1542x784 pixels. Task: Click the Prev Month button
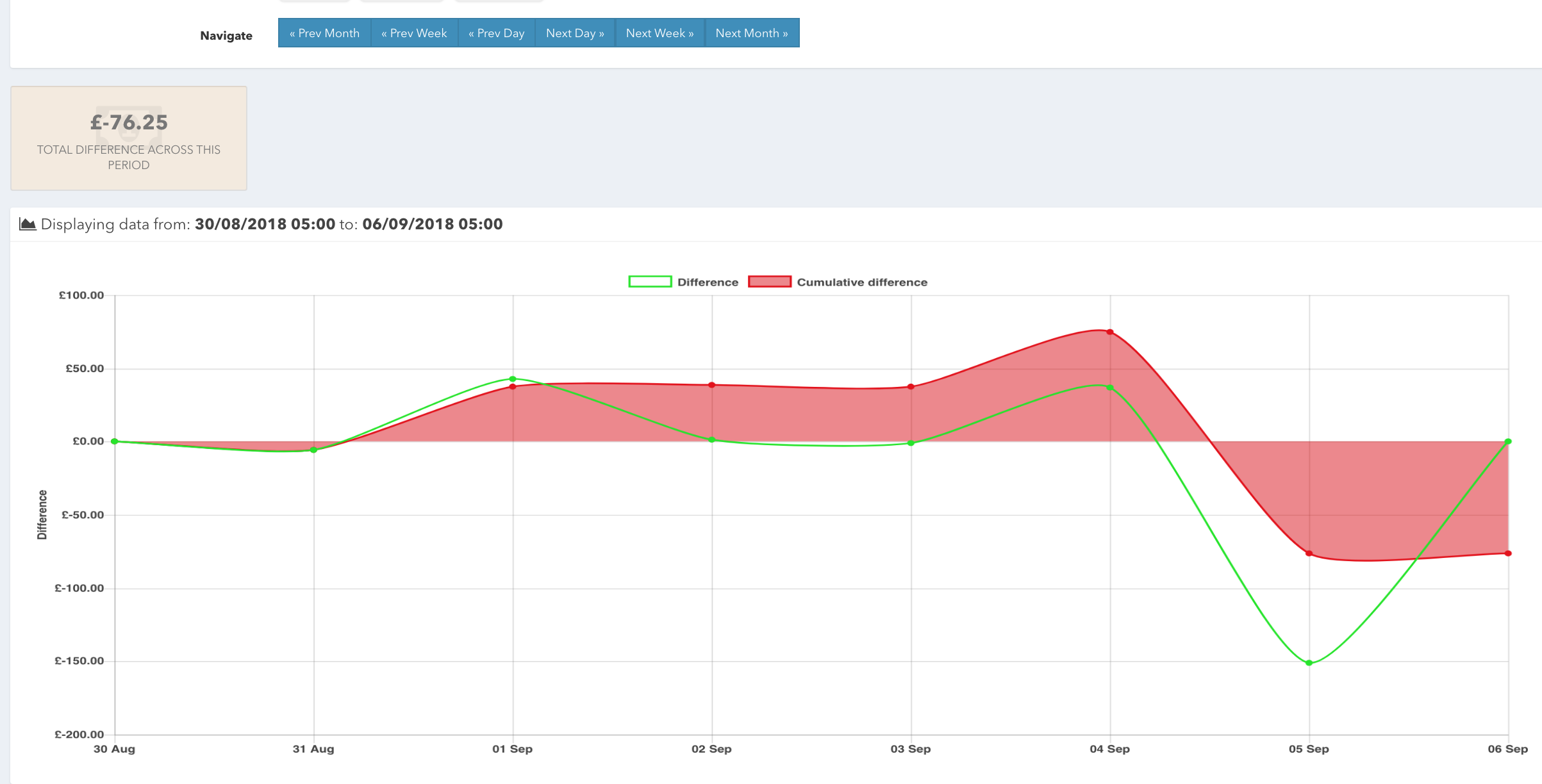324,33
